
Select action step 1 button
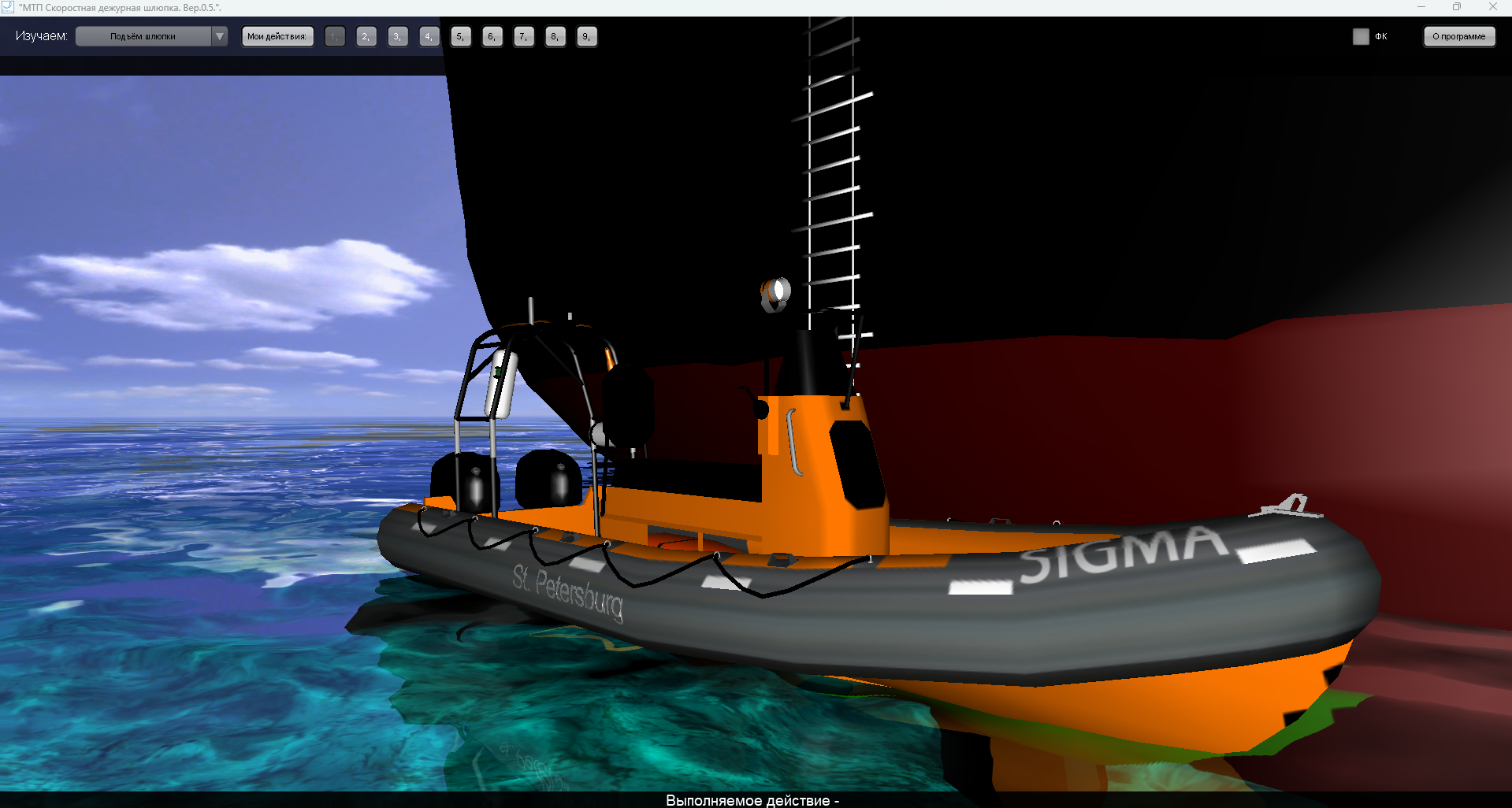335,36
